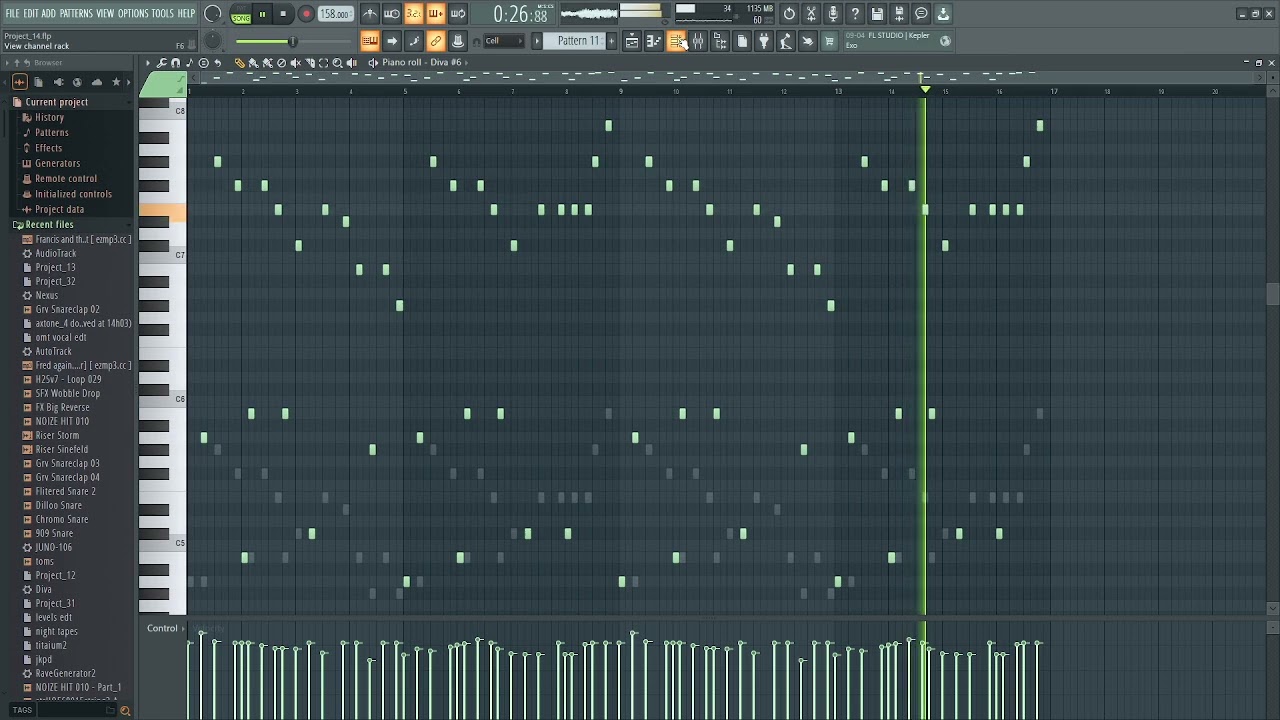Open the FILE menu

12,13
